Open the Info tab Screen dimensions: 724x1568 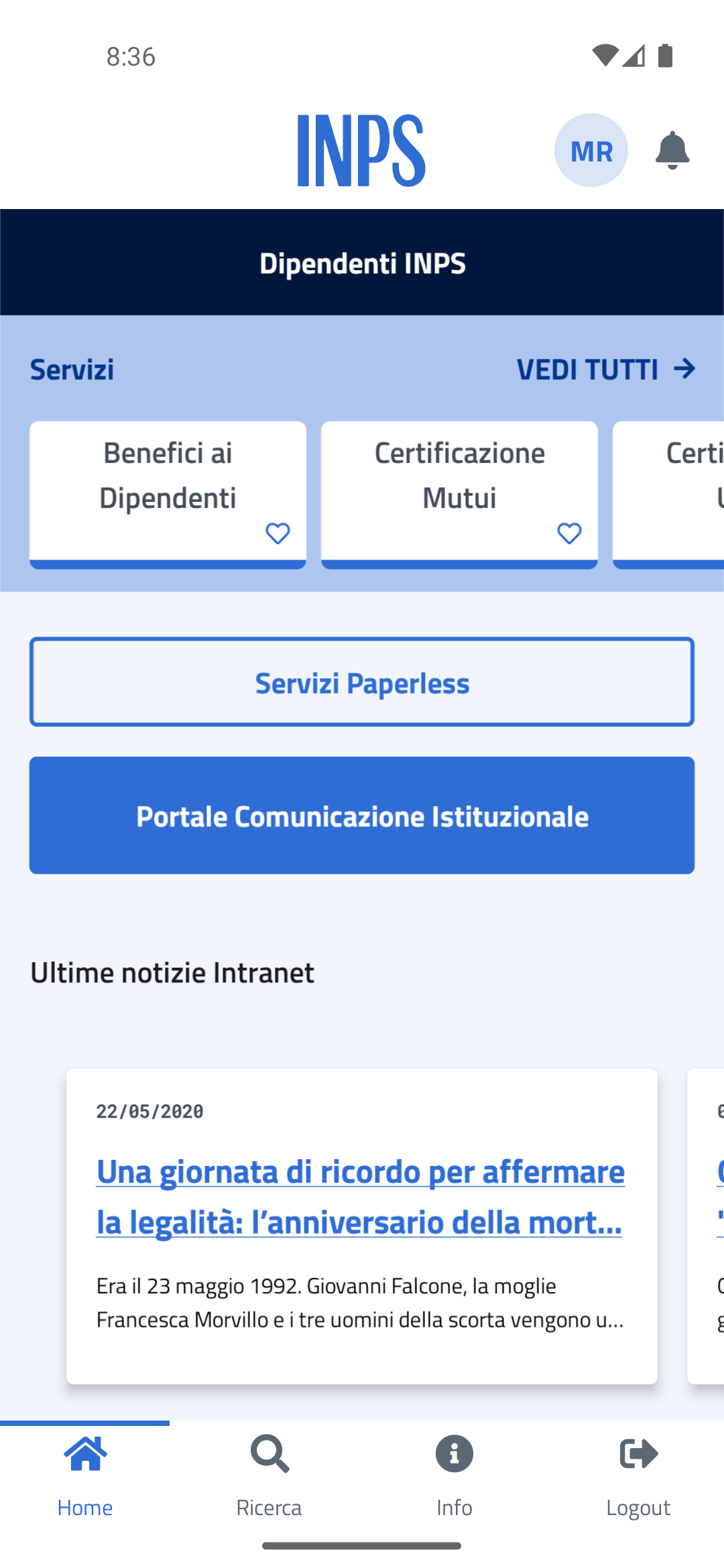[x=455, y=1476]
